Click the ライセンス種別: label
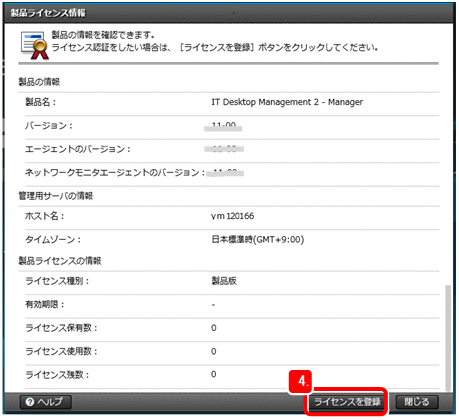Screen dimensions: 459x420 click(57, 281)
